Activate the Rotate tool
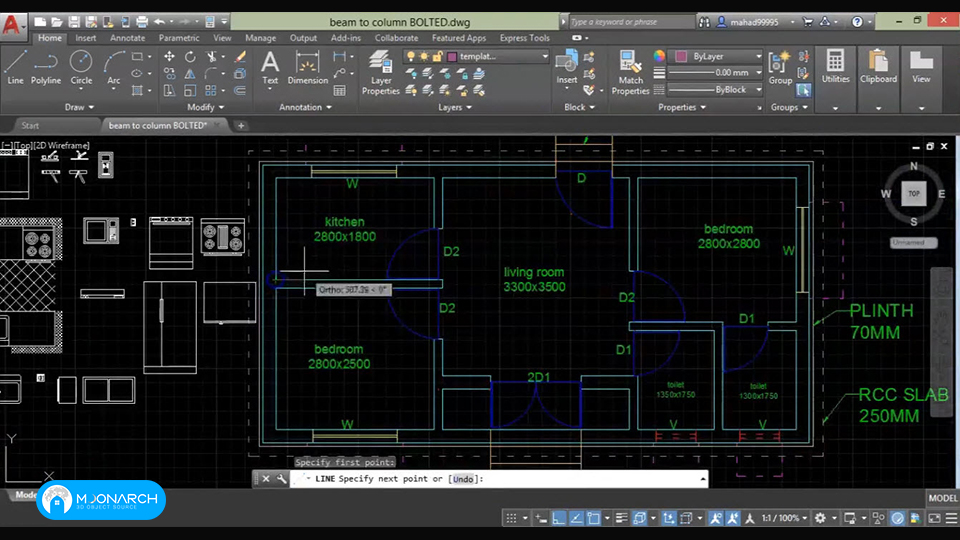The height and width of the screenshot is (540, 960). tap(190, 56)
